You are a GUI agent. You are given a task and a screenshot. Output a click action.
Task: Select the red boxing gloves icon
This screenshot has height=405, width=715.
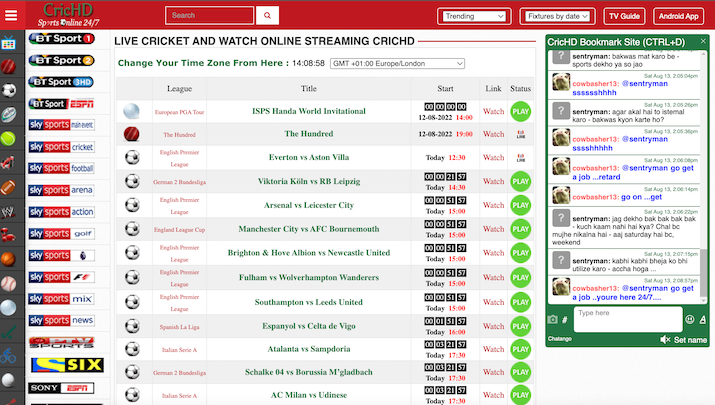pyautogui.click(x=8, y=235)
